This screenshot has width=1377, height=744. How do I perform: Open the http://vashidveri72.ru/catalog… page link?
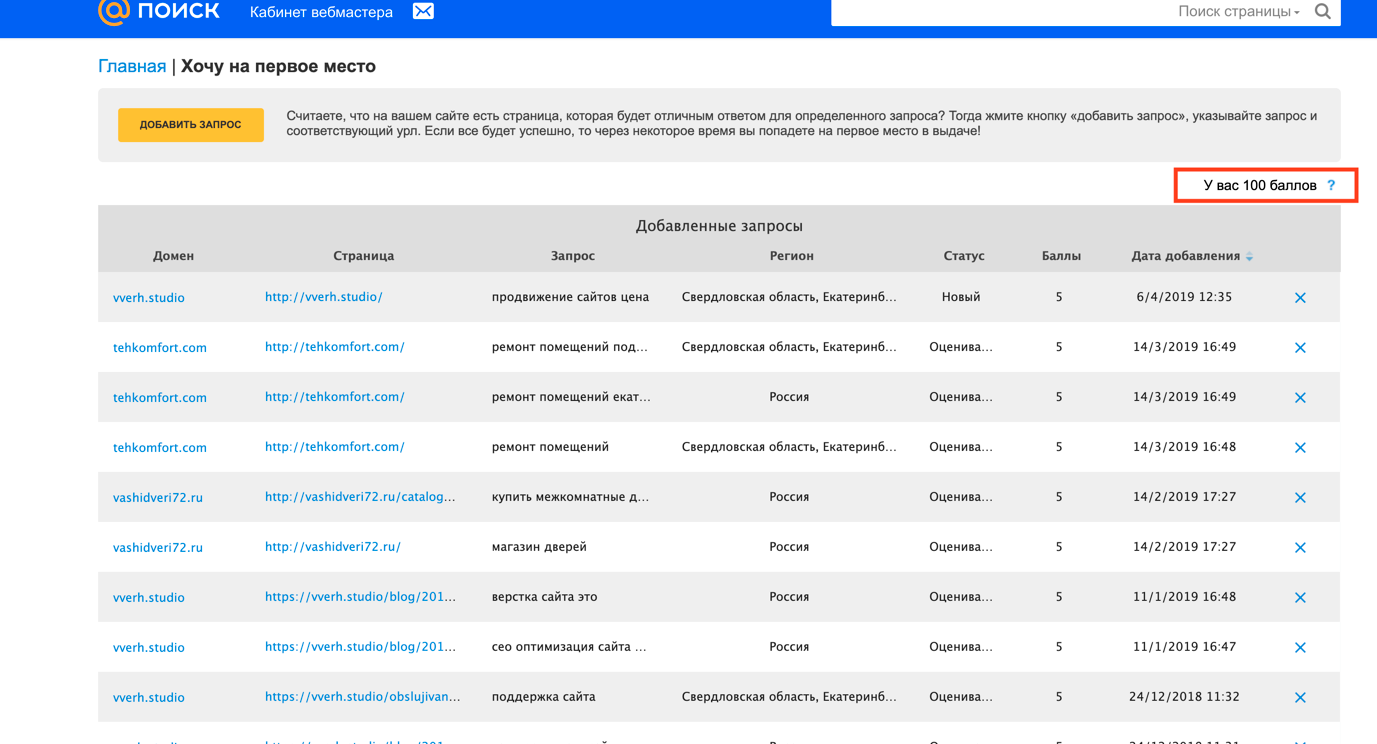tap(360, 497)
